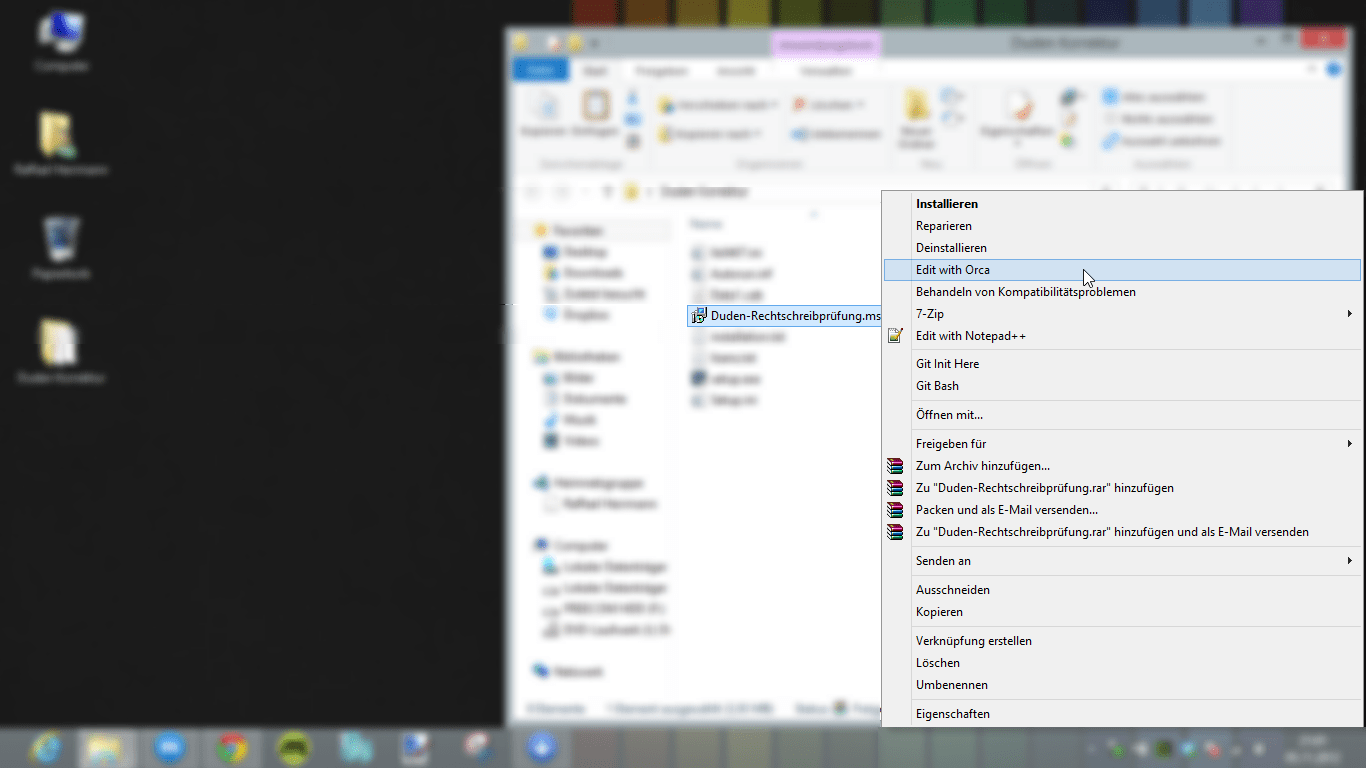Choose Edit with Notepad++ in context menu

click(x=1121, y=336)
